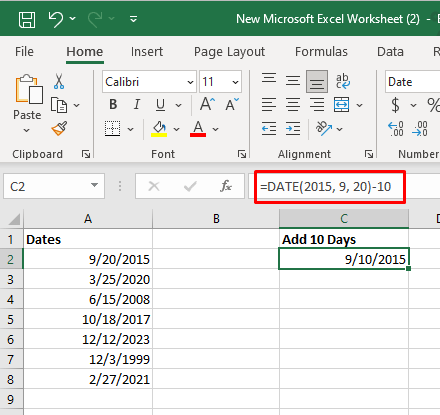440x415 pixels.
Task: Open the Page Layout tab
Action: [x=229, y=52]
